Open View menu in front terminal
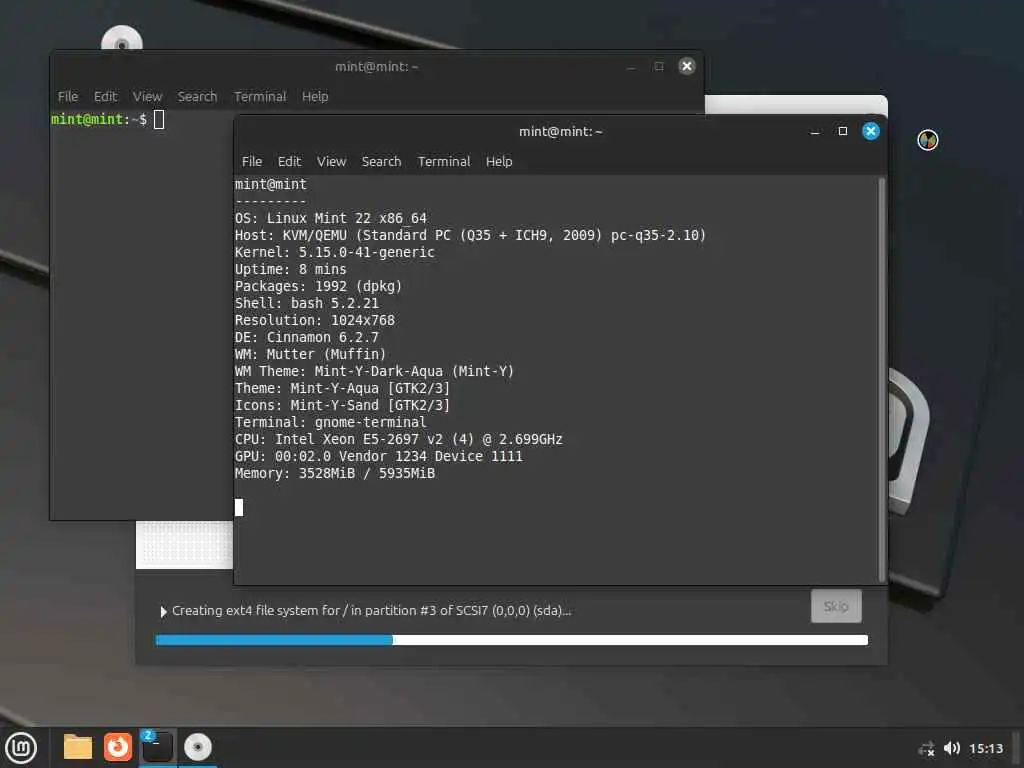Screen dimensions: 1024x768 331,161
